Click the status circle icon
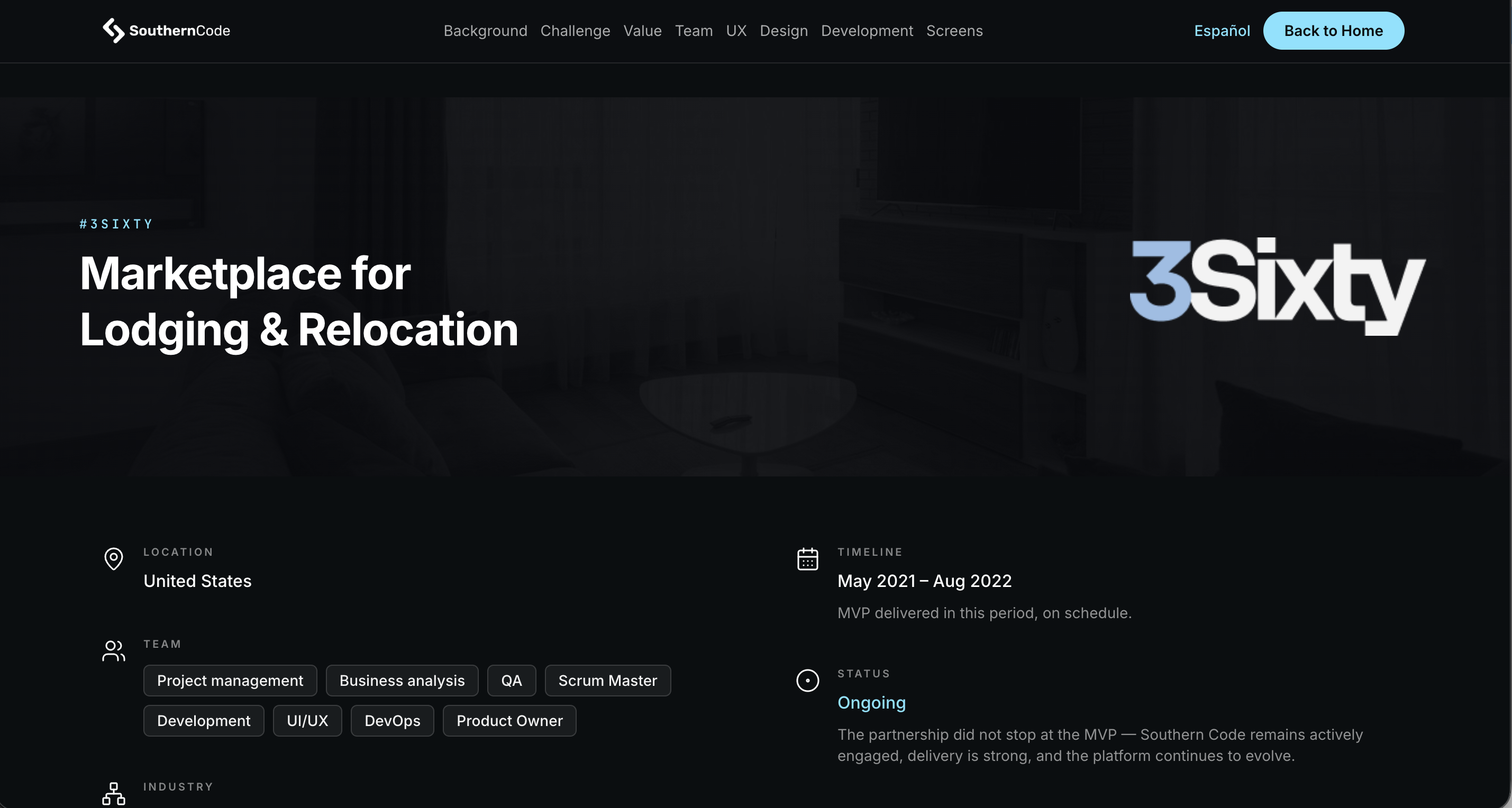 (x=808, y=681)
